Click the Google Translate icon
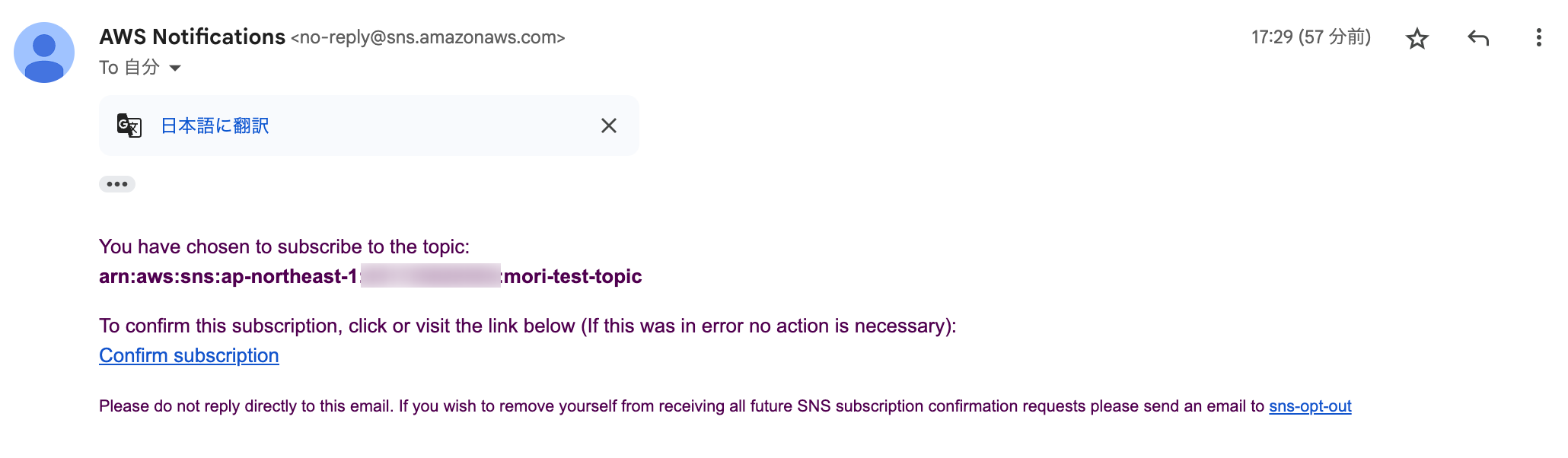The image size is (1568, 458). tap(129, 126)
